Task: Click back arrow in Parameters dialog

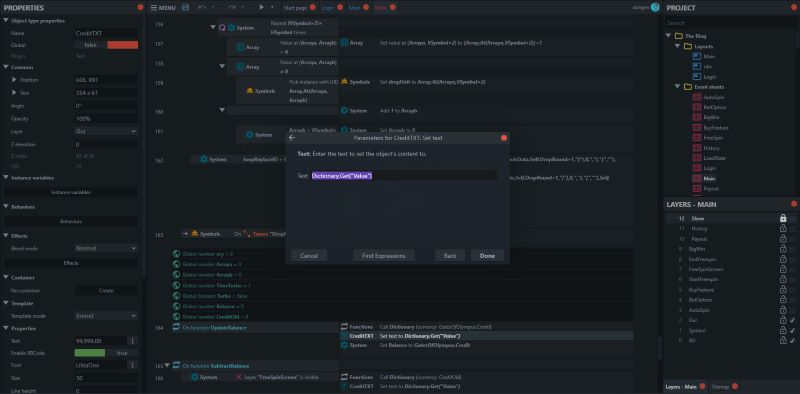Action: click(292, 138)
